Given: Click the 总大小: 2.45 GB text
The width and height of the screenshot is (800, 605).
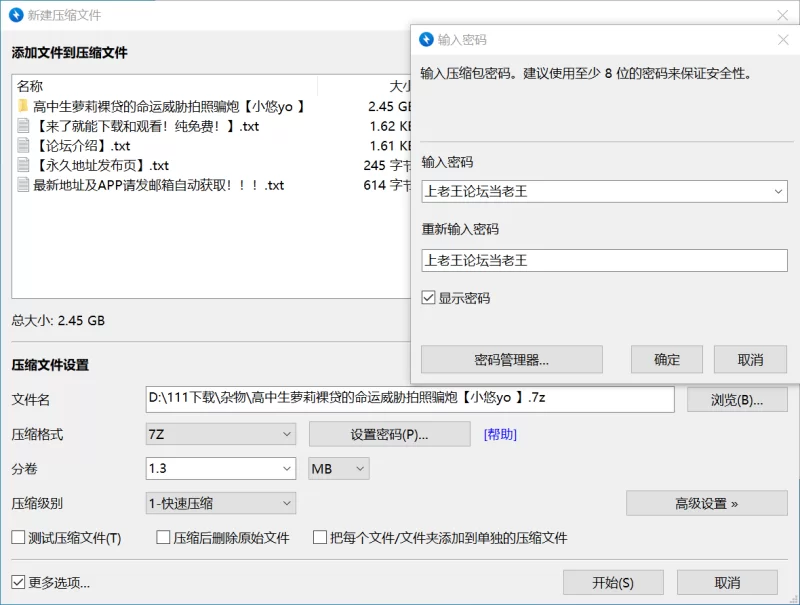Looking at the screenshot, I should [58, 320].
